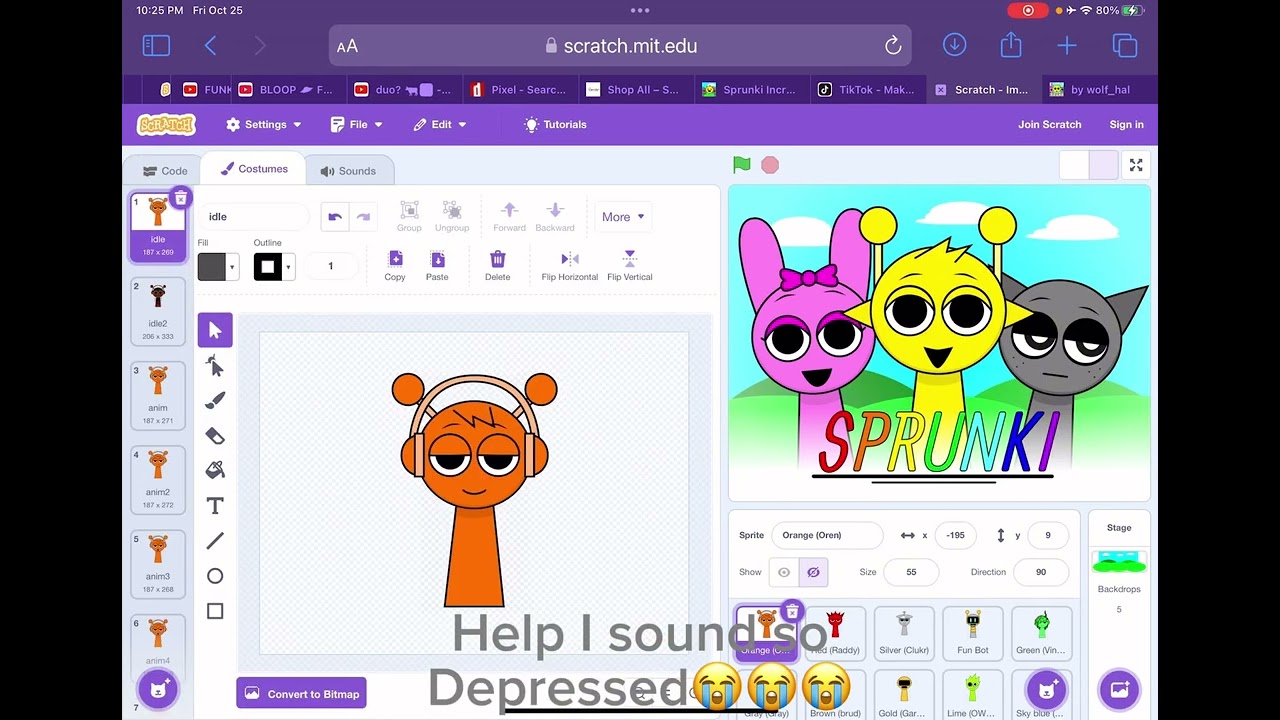The width and height of the screenshot is (1280, 720).
Task: Open the Edit menu
Action: [x=441, y=124]
